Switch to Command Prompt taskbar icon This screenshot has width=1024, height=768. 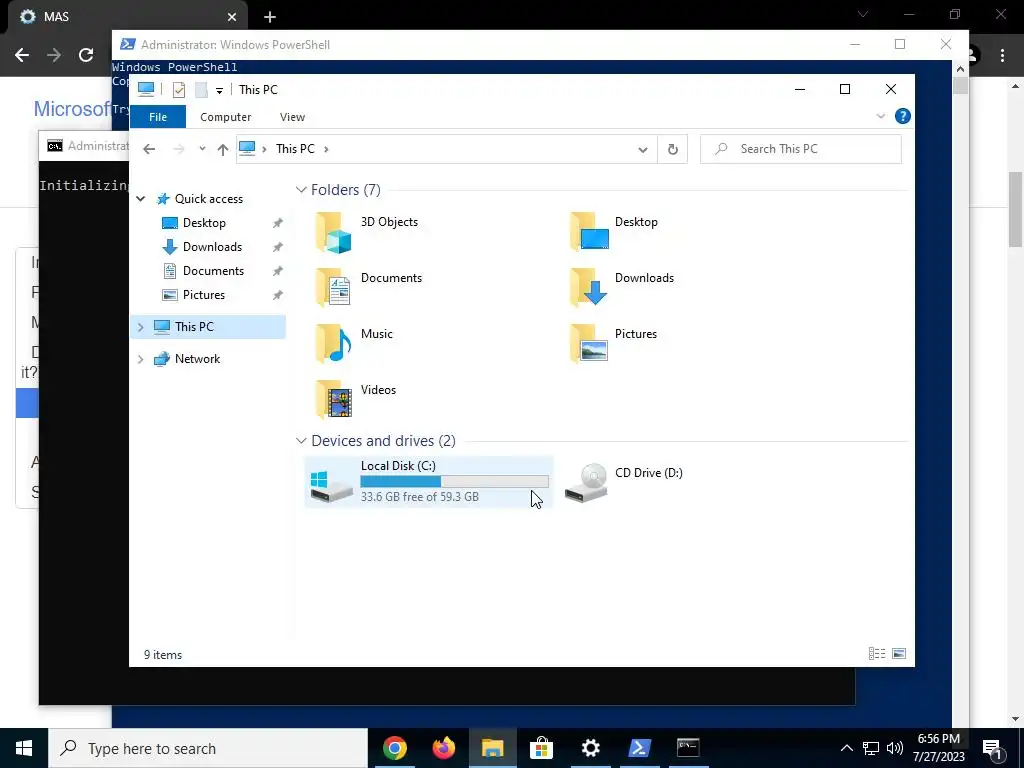pyautogui.click(x=688, y=748)
